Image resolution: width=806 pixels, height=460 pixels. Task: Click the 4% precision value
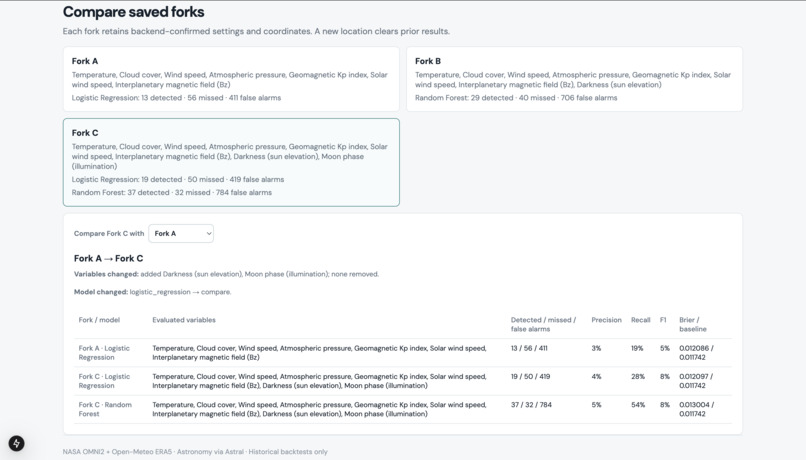[x=596, y=376]
